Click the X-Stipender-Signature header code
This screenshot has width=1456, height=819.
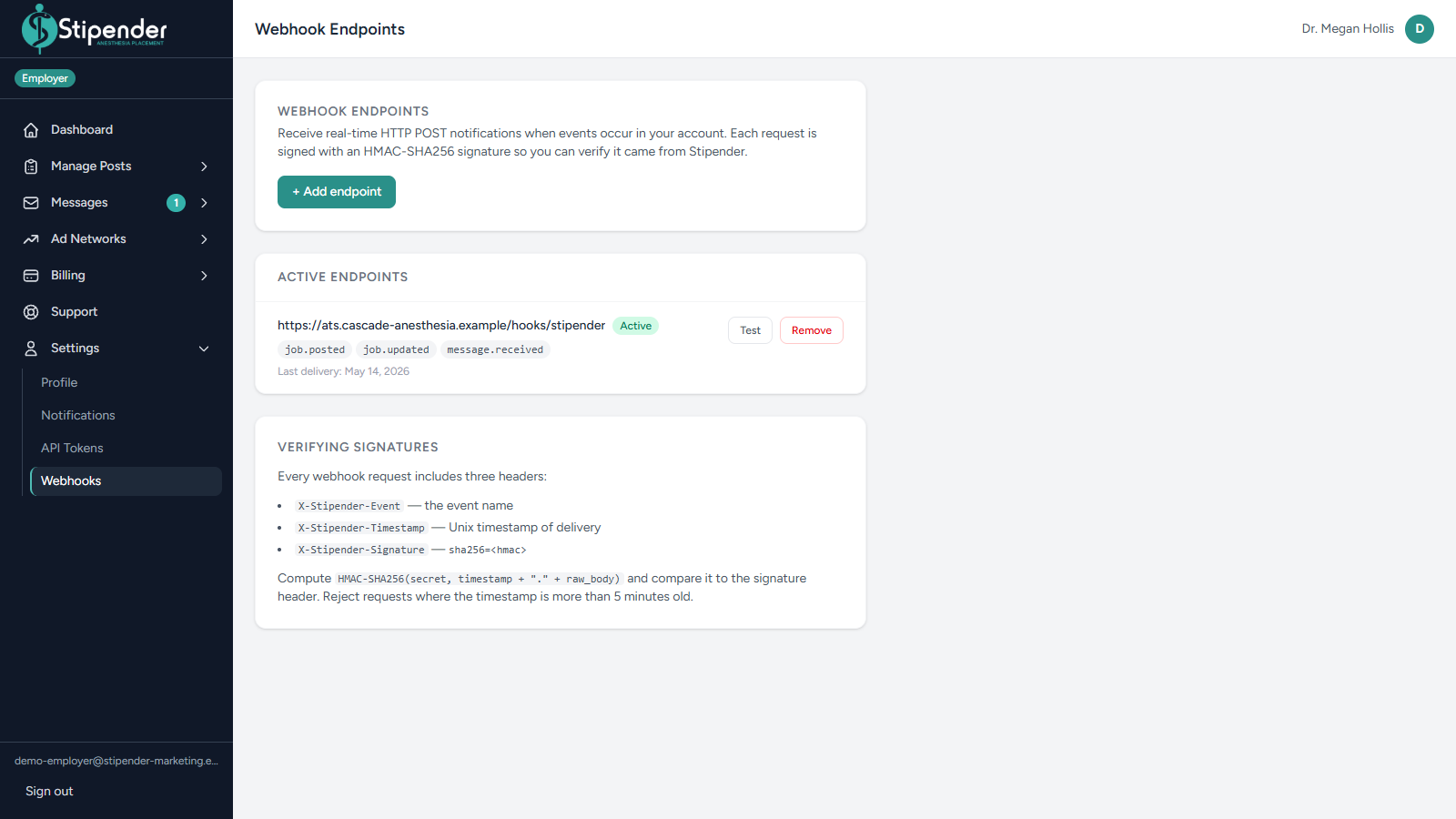coord(361,550)
